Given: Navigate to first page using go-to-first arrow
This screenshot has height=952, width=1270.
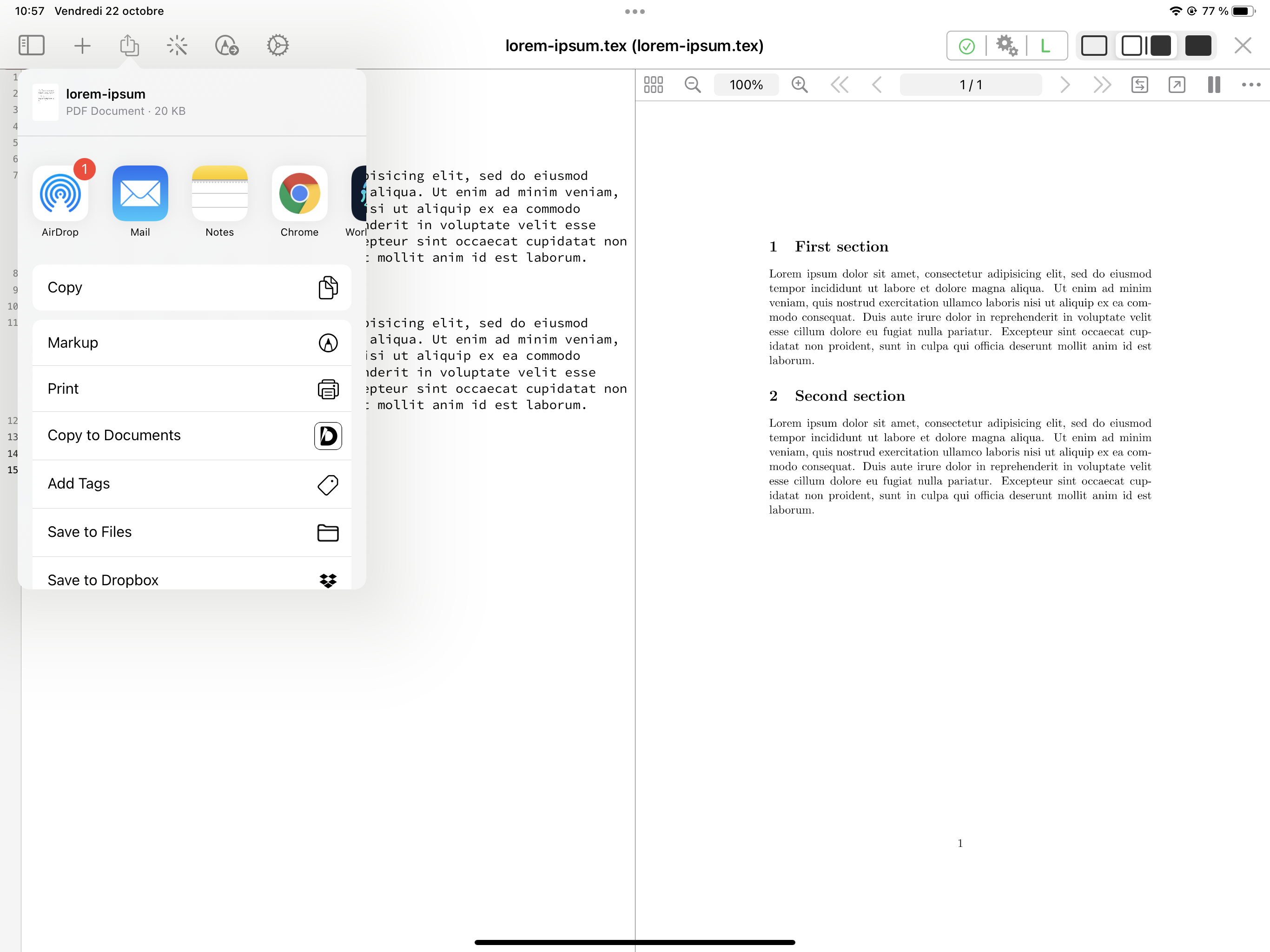Looking at the screenshot, I should pos(840,84).
